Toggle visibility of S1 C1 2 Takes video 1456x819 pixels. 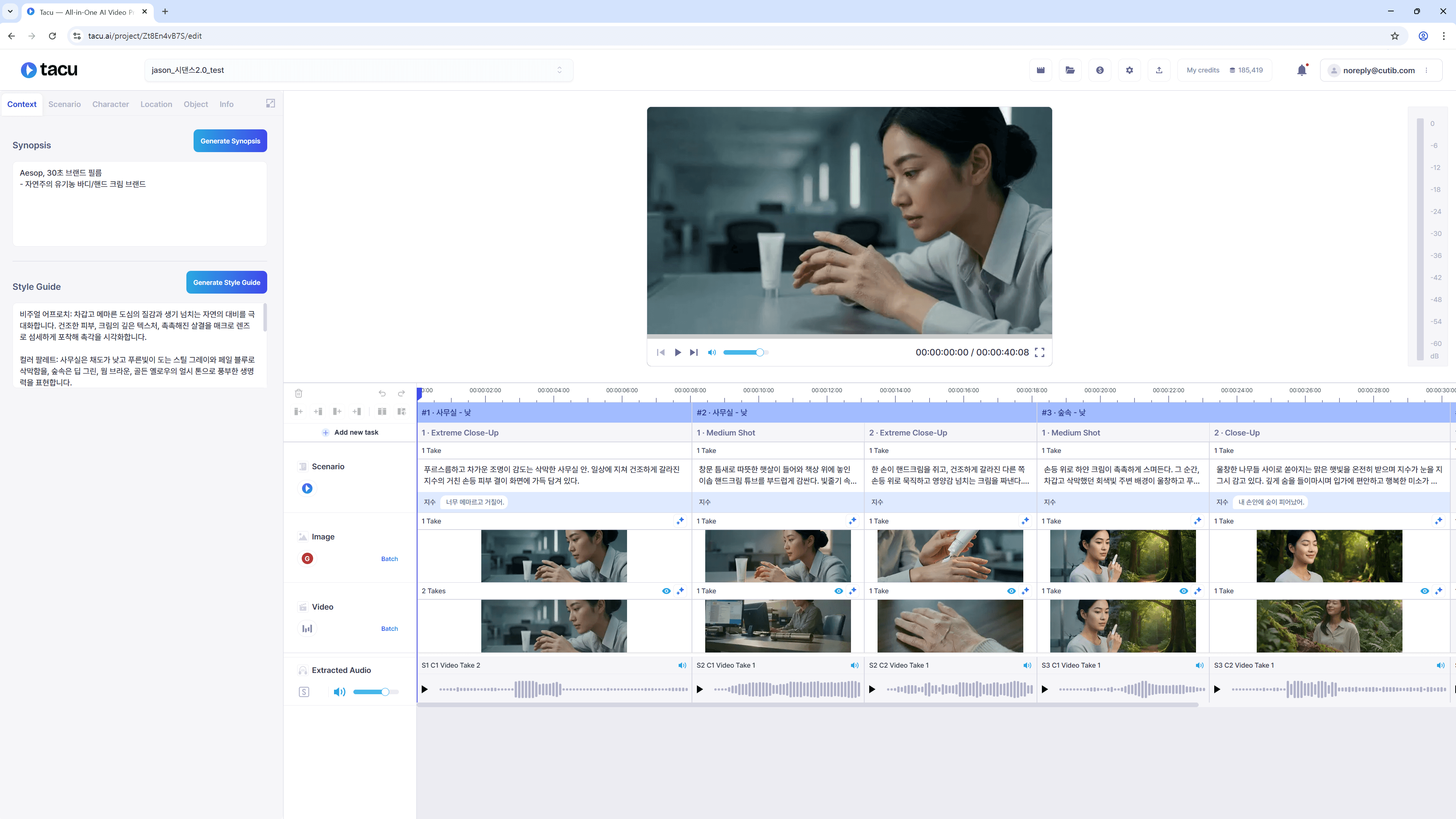(x=667, y=591)
